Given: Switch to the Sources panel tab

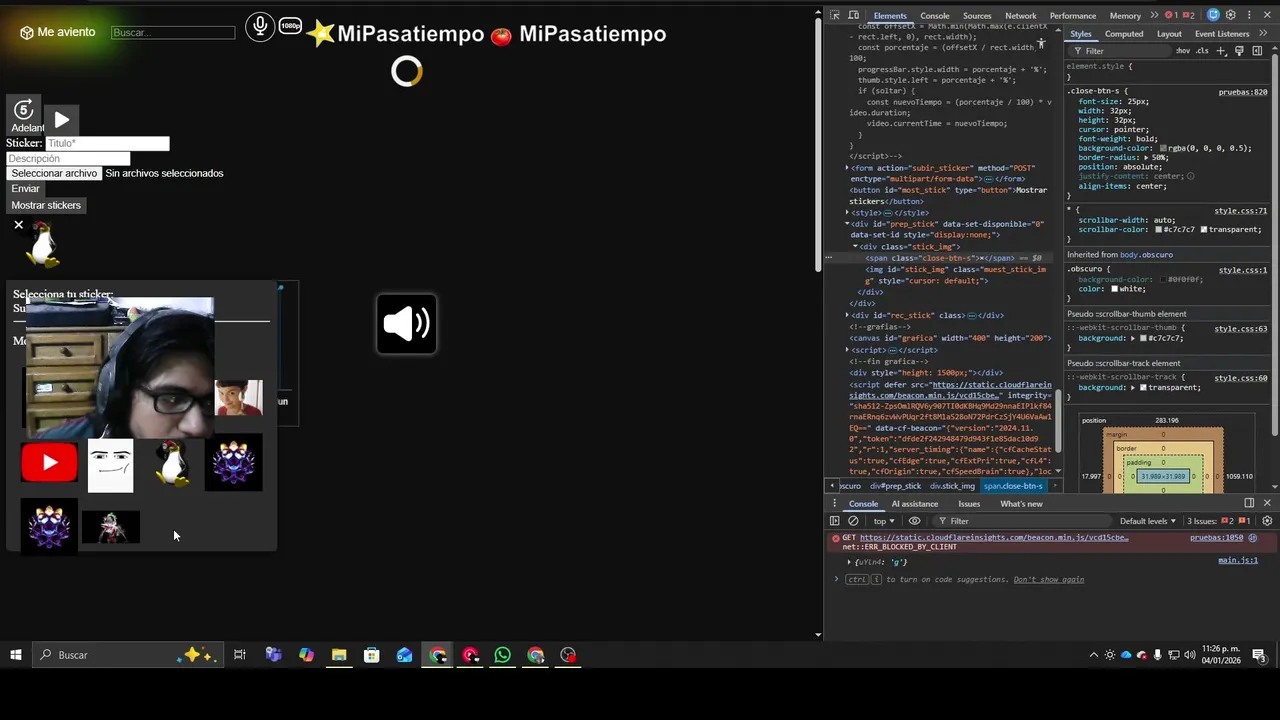Looking at the screenshot, I should (977, 16).
